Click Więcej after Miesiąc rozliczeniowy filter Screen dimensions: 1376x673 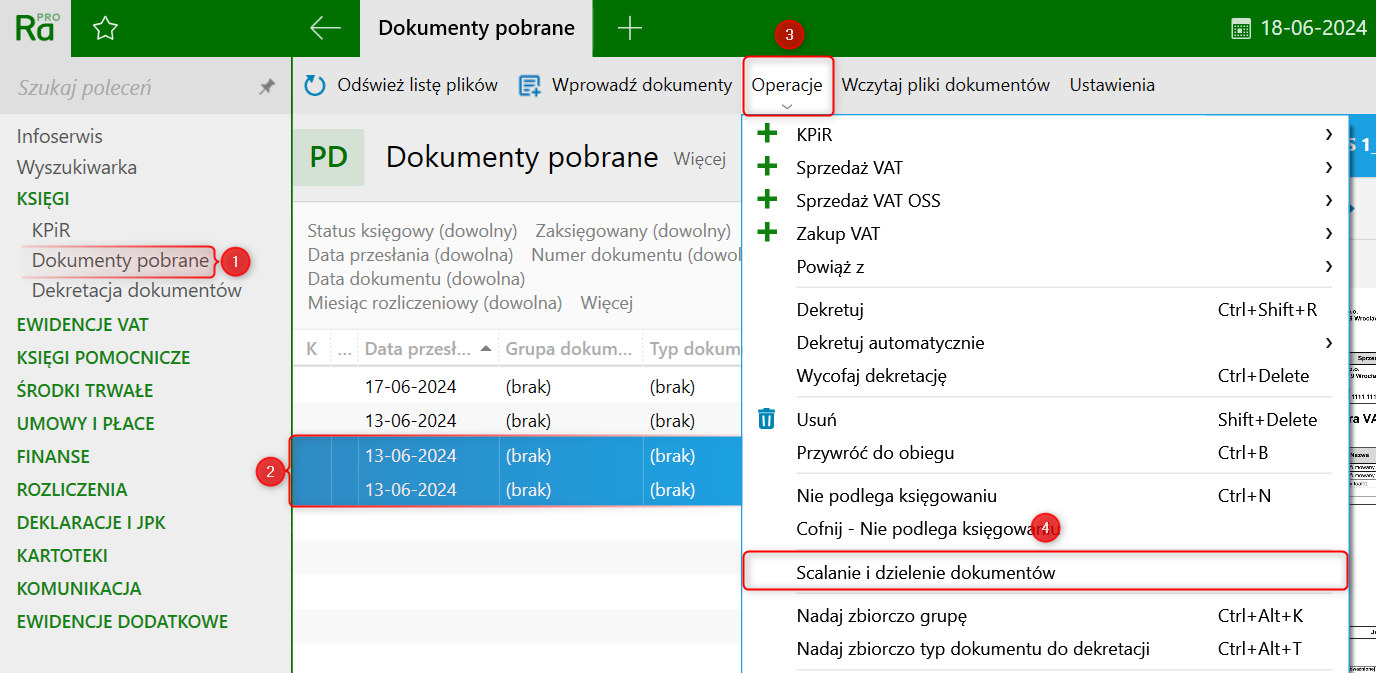point(607,303)
